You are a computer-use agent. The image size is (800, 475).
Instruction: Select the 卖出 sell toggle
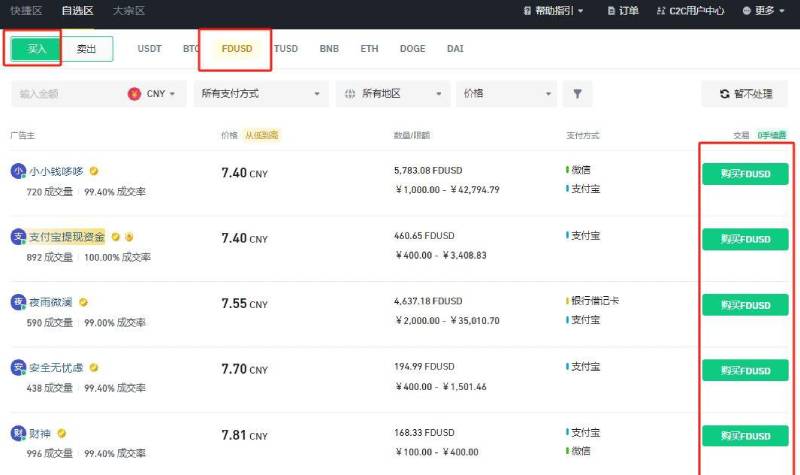pos(86,49)
